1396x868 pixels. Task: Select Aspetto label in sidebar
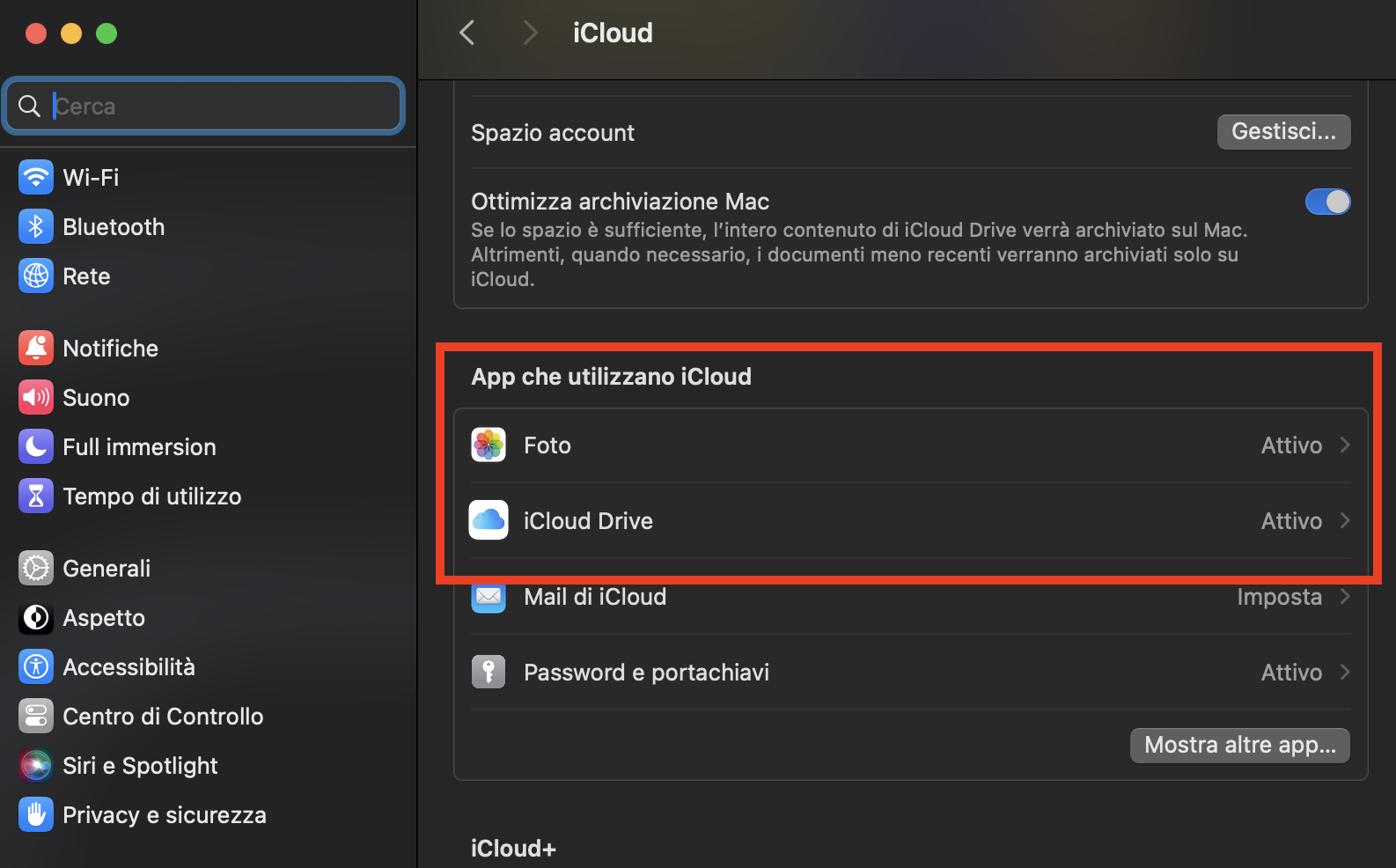(104, 618)
